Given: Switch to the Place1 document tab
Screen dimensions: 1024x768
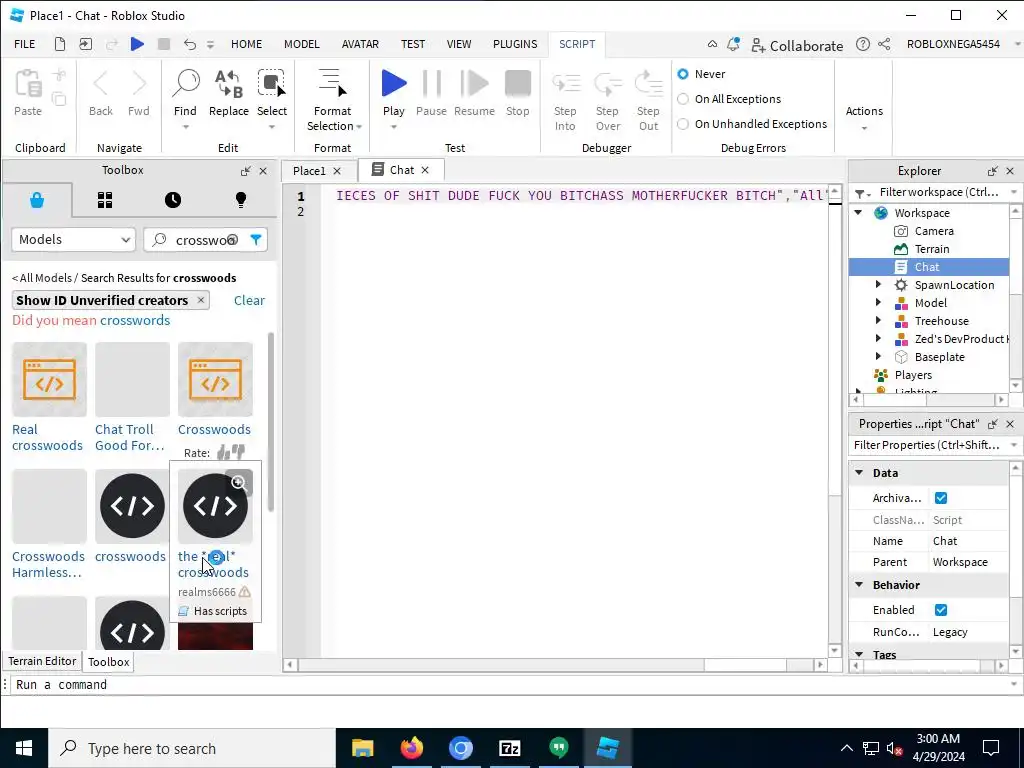Looking at the screenshot, I should click(309, 171).
